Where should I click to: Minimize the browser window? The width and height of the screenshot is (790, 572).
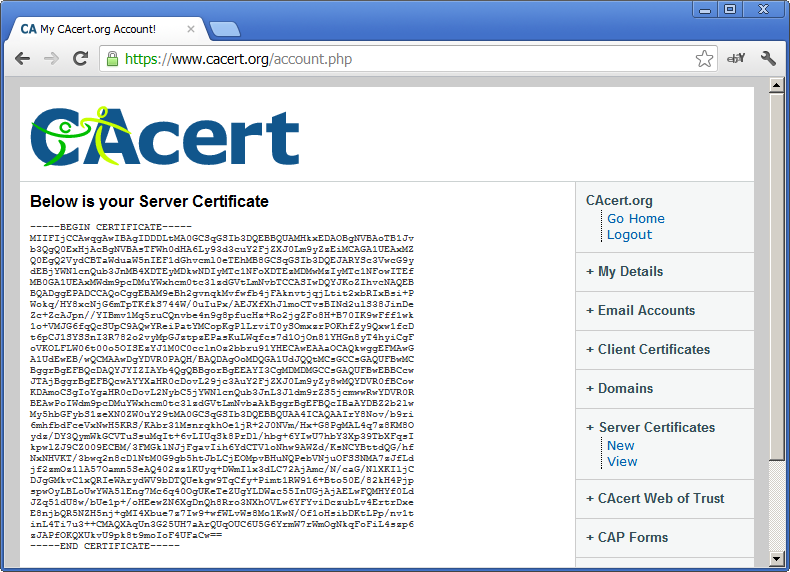coord(705,9)
